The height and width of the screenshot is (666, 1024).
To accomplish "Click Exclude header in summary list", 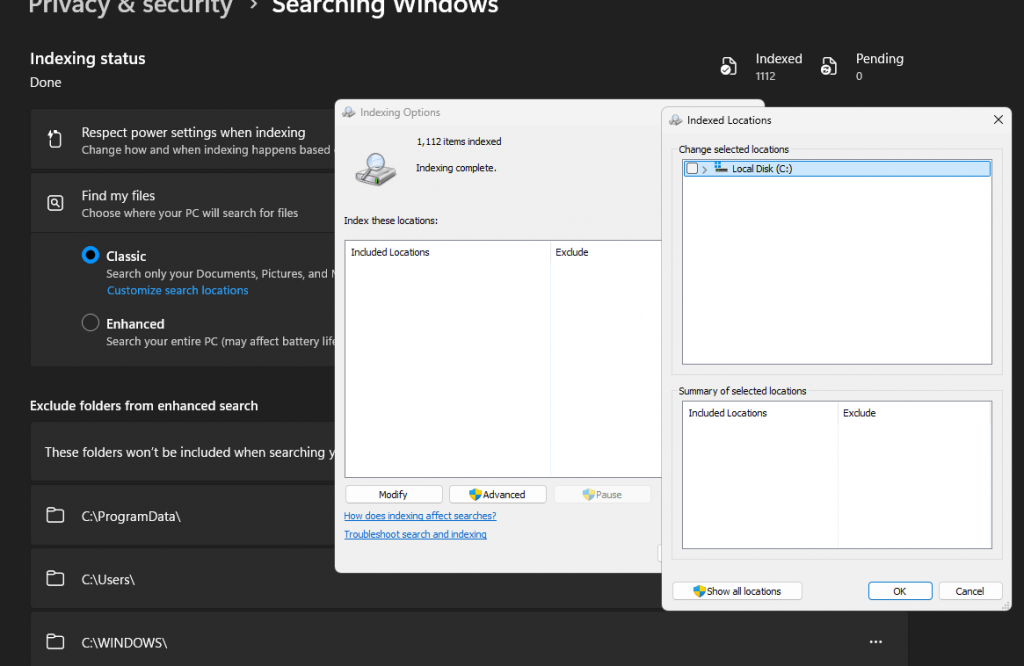I will click(859, 413).
